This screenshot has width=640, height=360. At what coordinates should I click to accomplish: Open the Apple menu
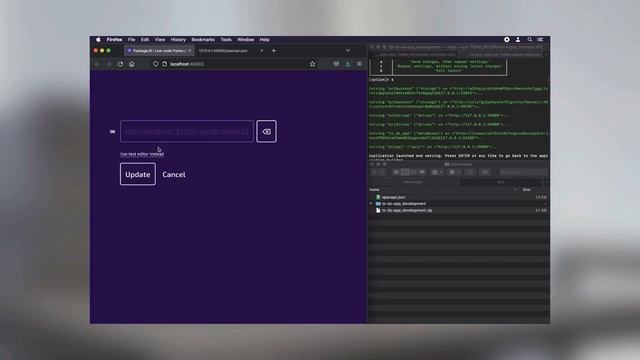tap(98, 40)
